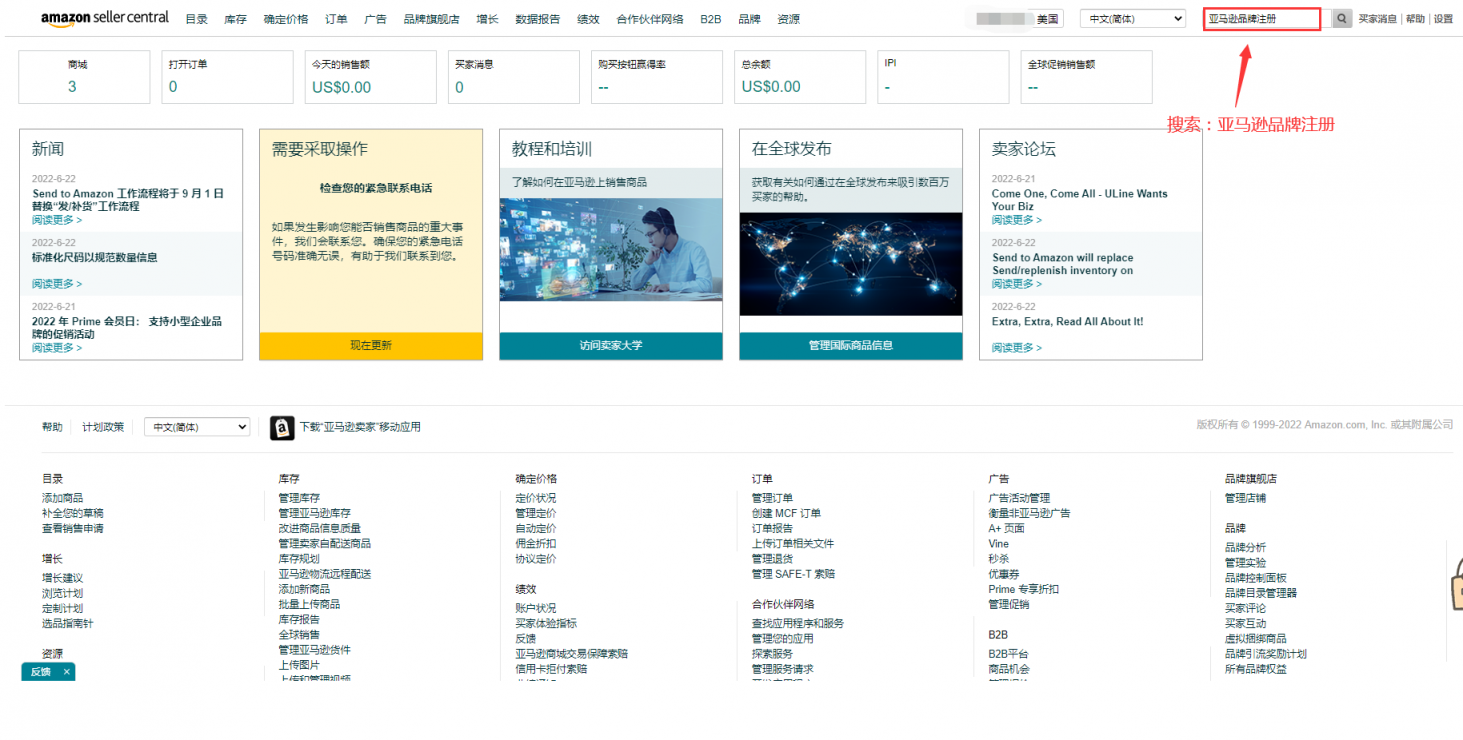Open the 买家消息 summary tile
The height and width of the screenshot is (740, 1463).
(x=514, y=77)
